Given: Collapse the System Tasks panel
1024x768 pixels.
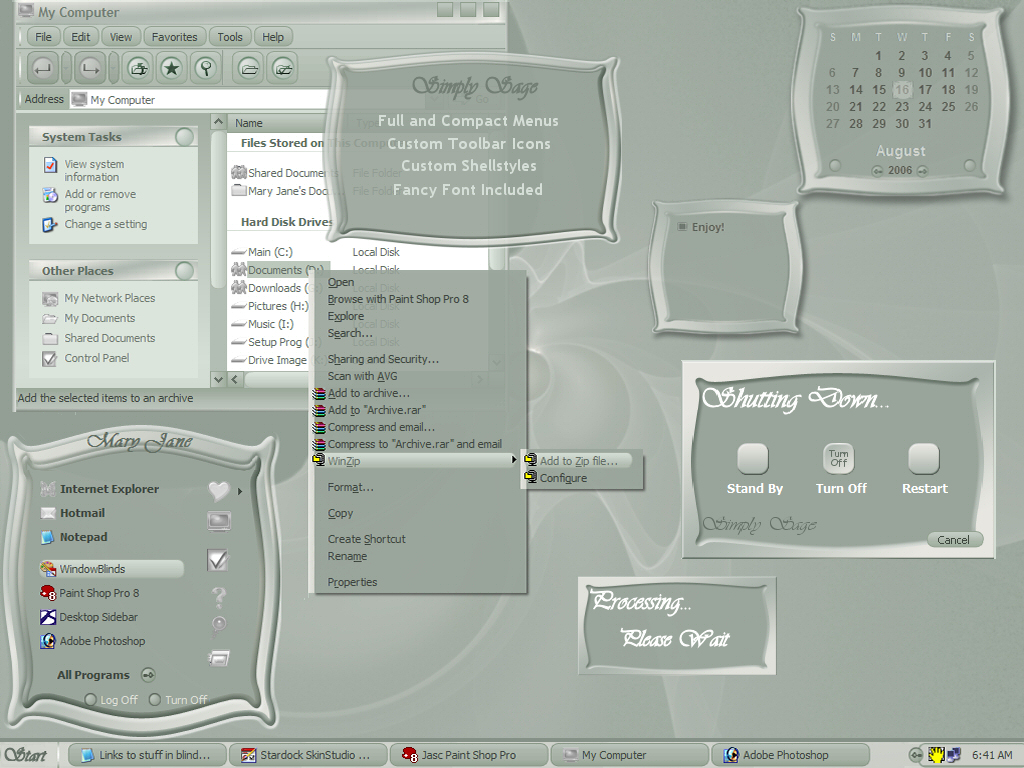Looking at the screenshot, I should (185, 136).
